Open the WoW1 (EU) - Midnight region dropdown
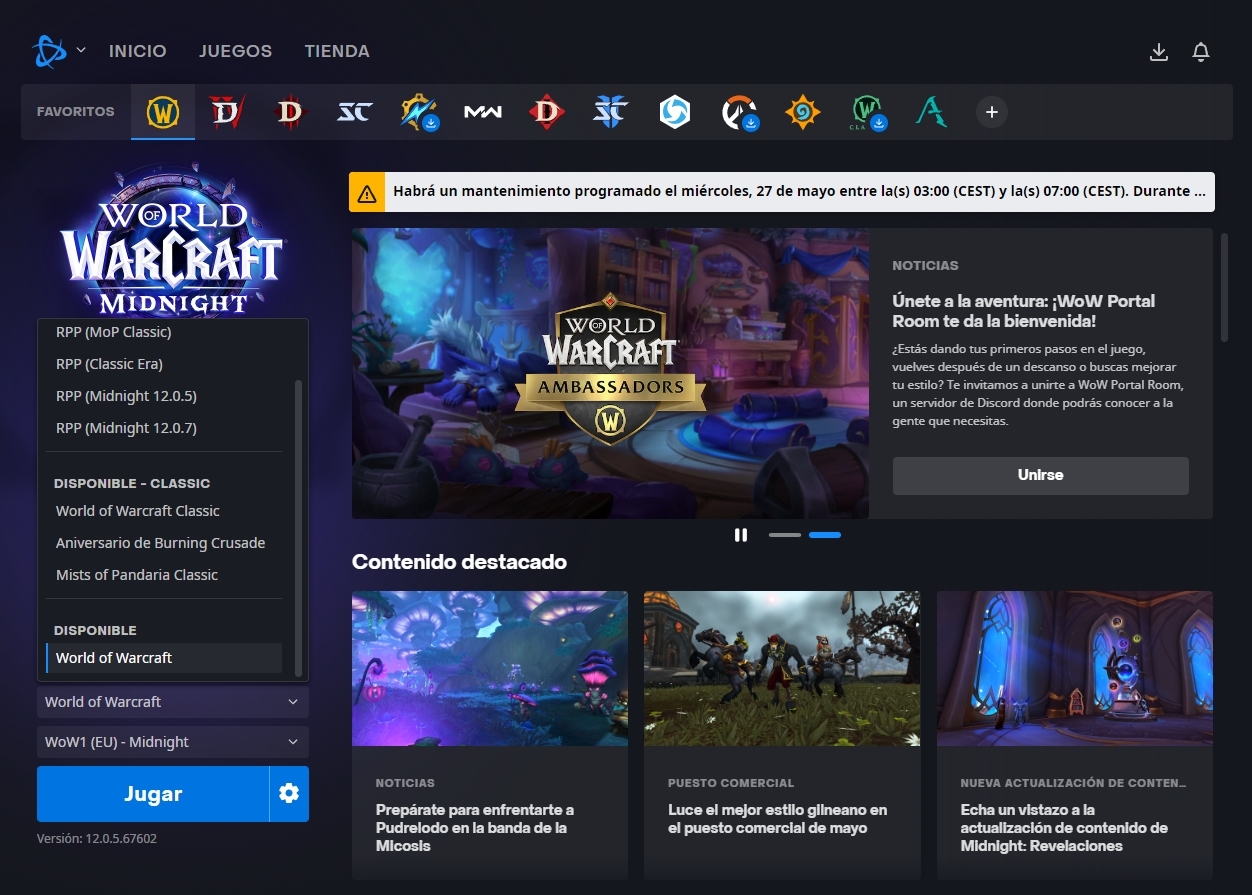 tap(173, 742)
